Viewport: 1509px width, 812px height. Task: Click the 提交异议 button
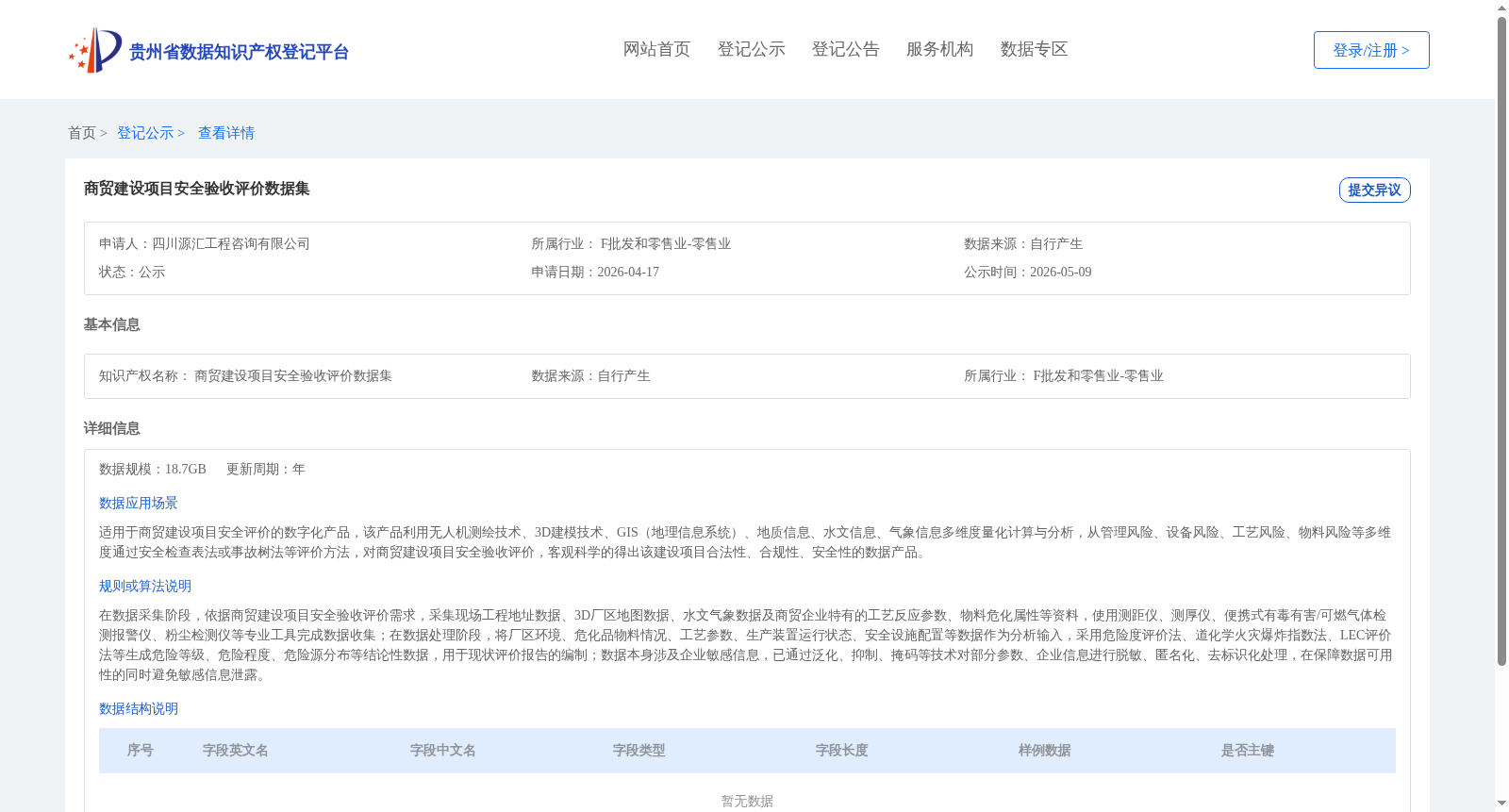pos(1374,190)
